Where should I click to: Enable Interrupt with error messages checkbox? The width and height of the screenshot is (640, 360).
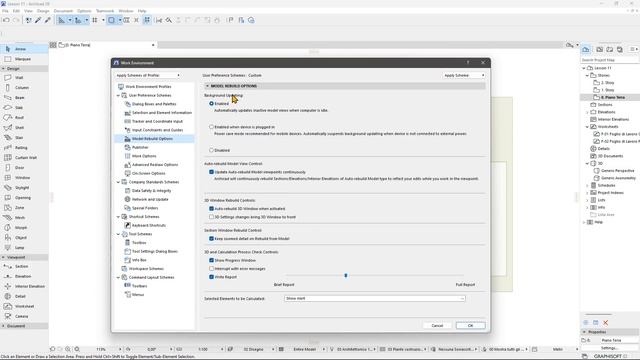[x=211, y=269]
